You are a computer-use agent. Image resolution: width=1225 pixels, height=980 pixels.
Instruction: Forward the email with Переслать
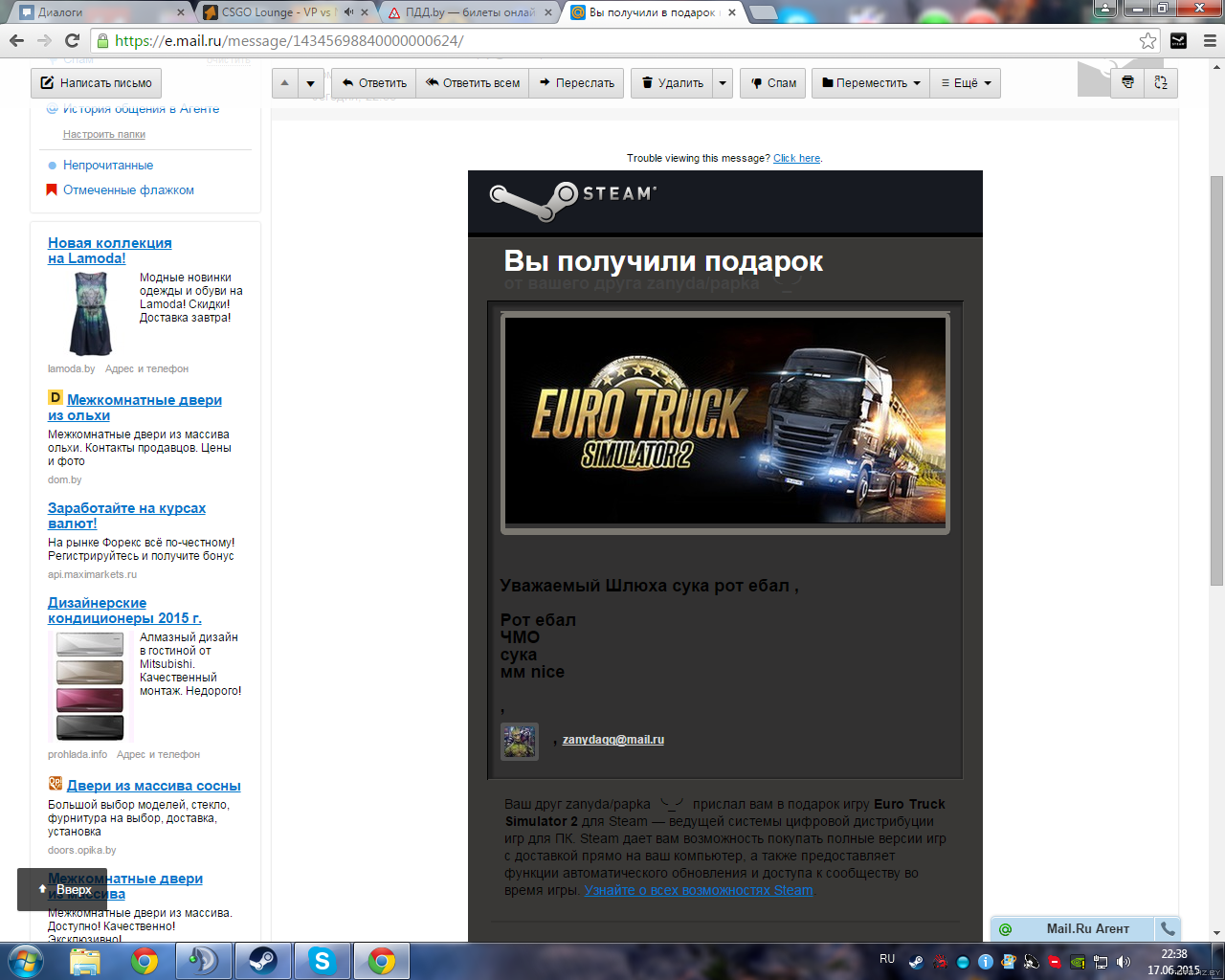click(577, 83)
